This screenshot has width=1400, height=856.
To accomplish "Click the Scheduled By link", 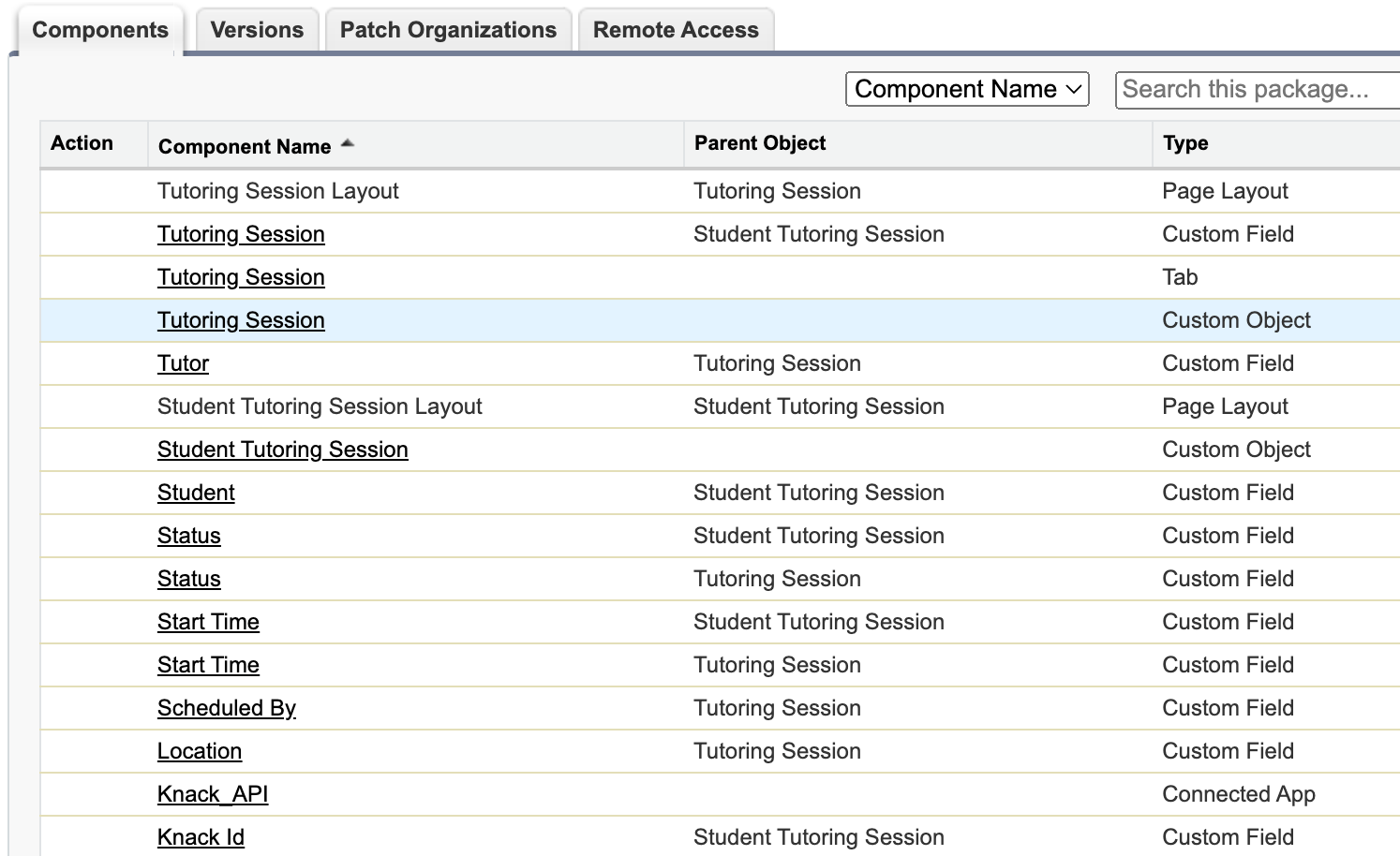I will click(226, 708).
